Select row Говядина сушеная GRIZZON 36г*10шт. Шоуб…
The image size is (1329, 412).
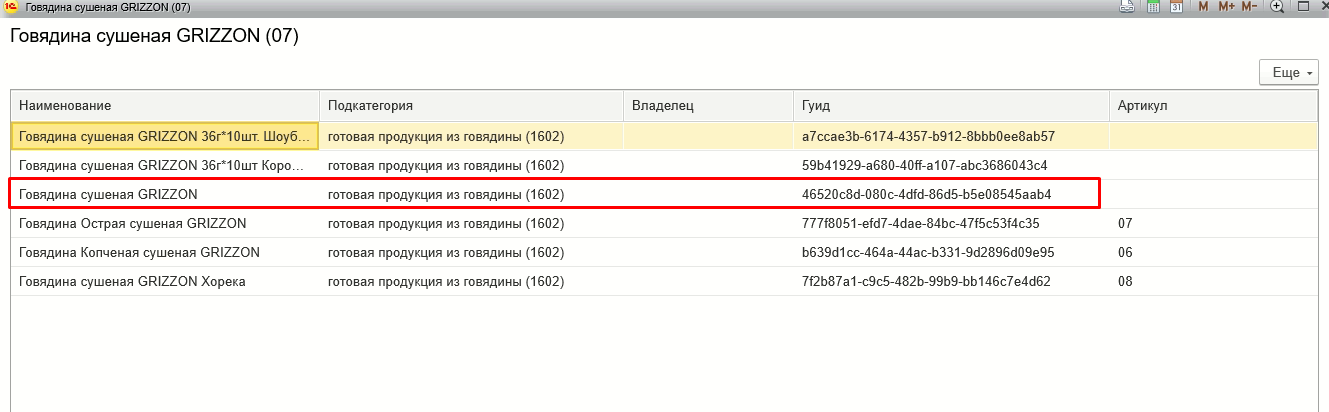[664, 136]
